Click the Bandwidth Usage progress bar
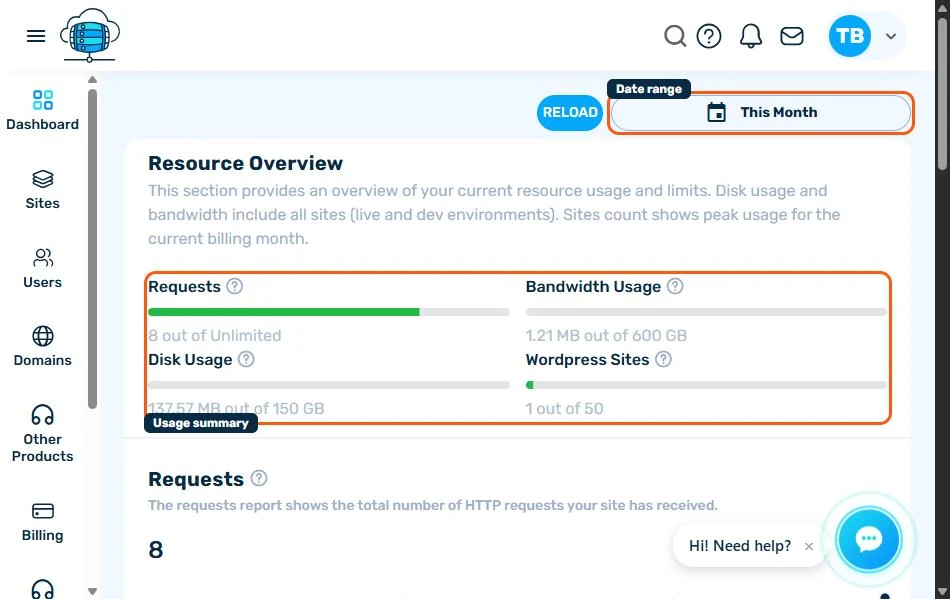The height and width of the screenshot is (599, 950). [706, 312]
